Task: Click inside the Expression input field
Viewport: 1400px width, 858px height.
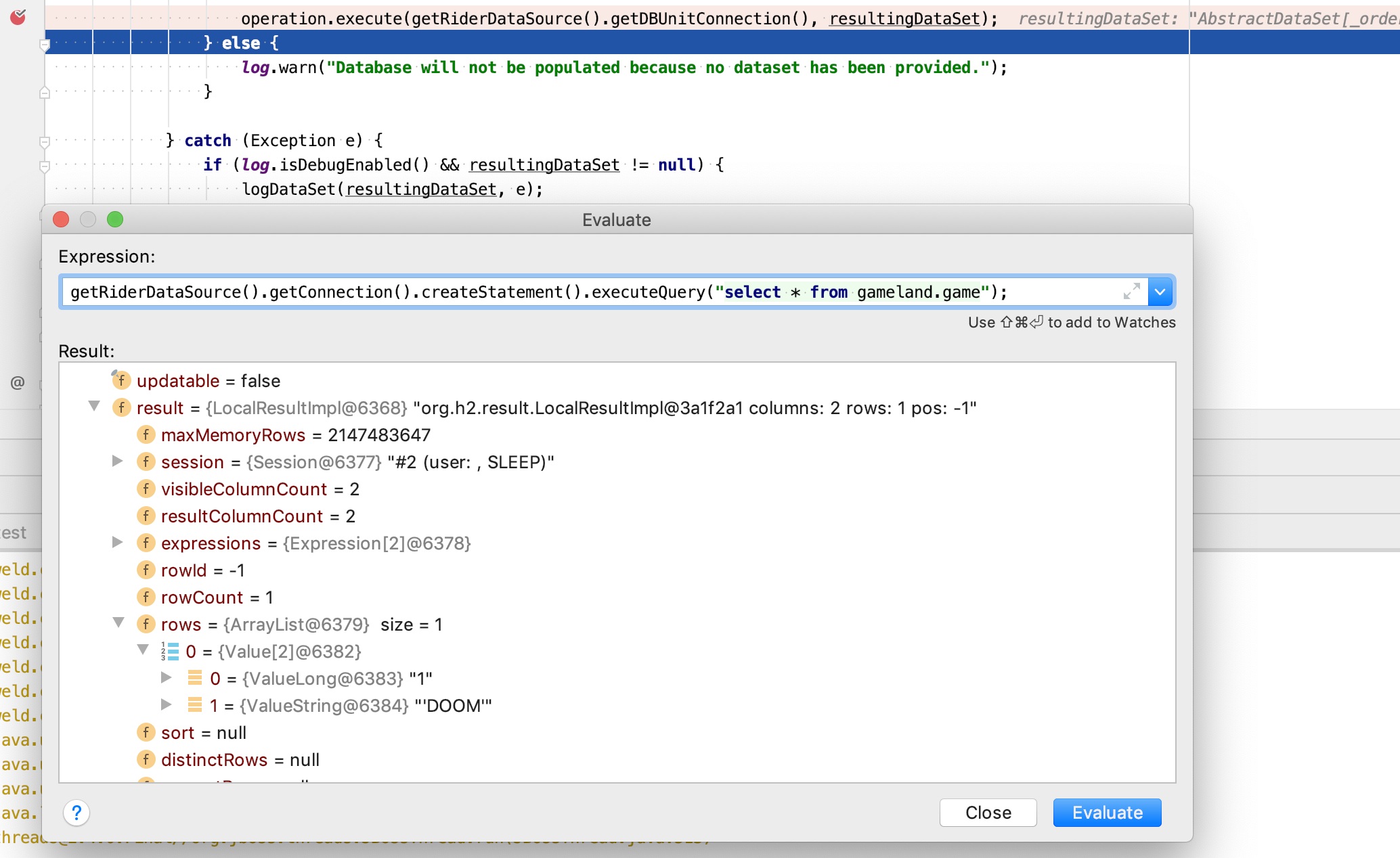Action: tap(542, 292)
